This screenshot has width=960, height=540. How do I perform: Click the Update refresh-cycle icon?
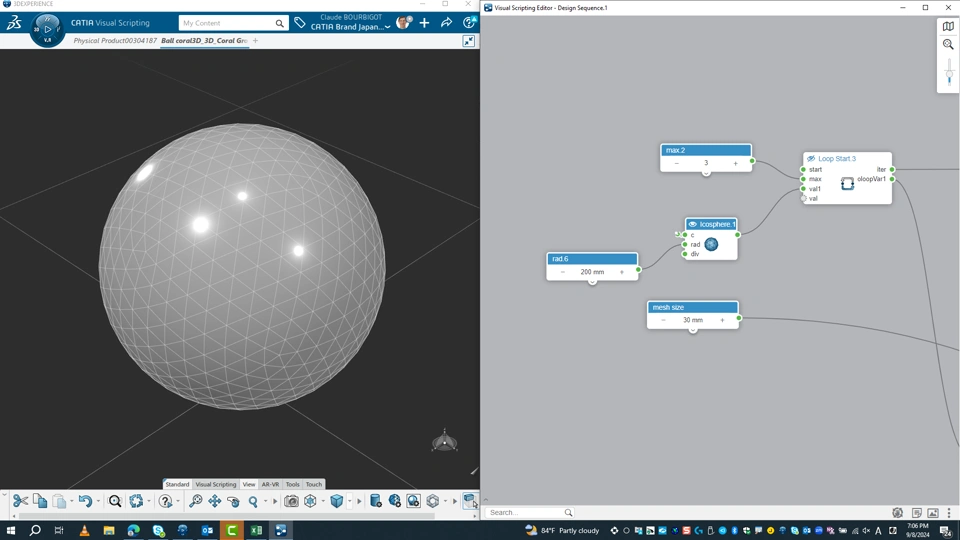click(x=136, y=501)
